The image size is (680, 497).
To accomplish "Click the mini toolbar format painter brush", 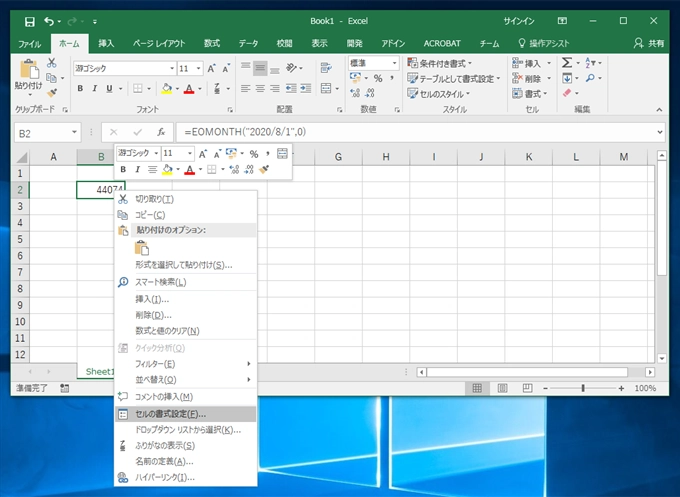I will tap(264, 169).
